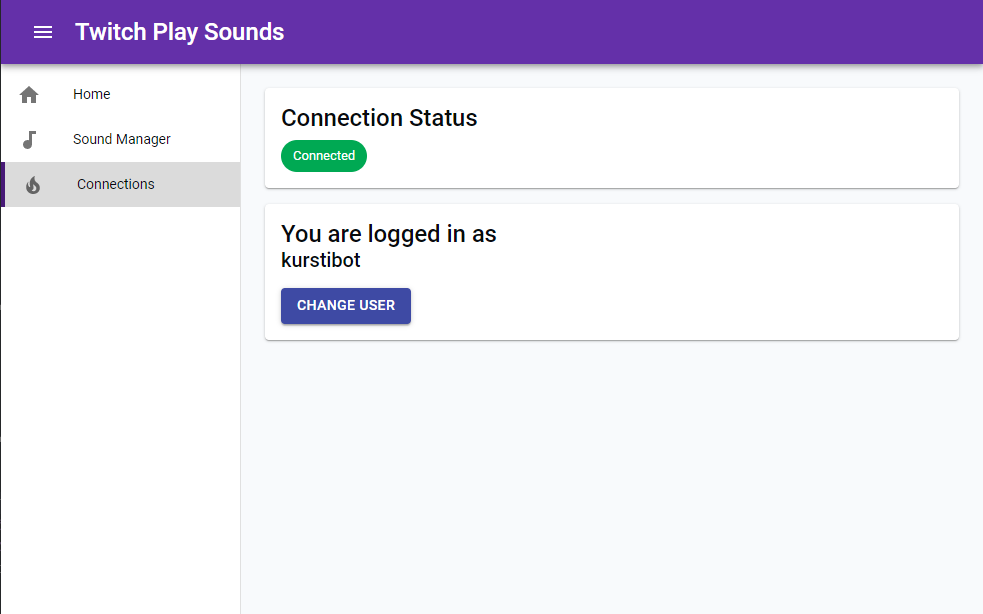983x614 pixels.
Task: Select the Connections label in sidebar
Action: pyautogui.click(x=115, y=184)
